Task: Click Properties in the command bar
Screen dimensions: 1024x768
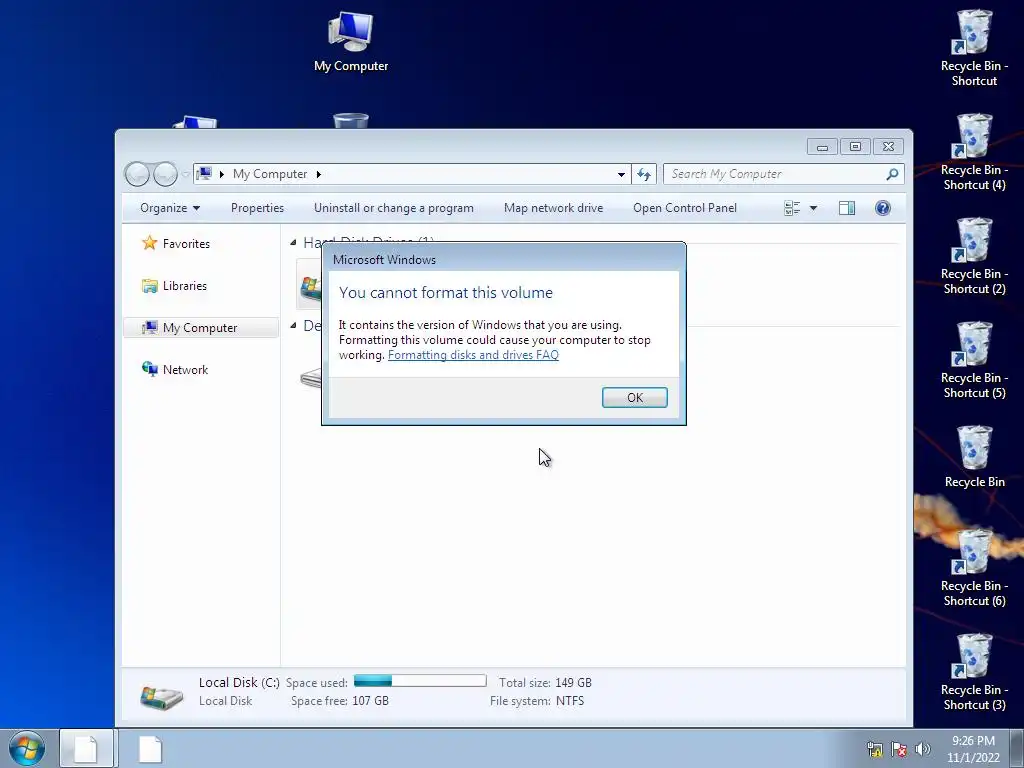Action: pyautogui.click(x=257, y=208)
